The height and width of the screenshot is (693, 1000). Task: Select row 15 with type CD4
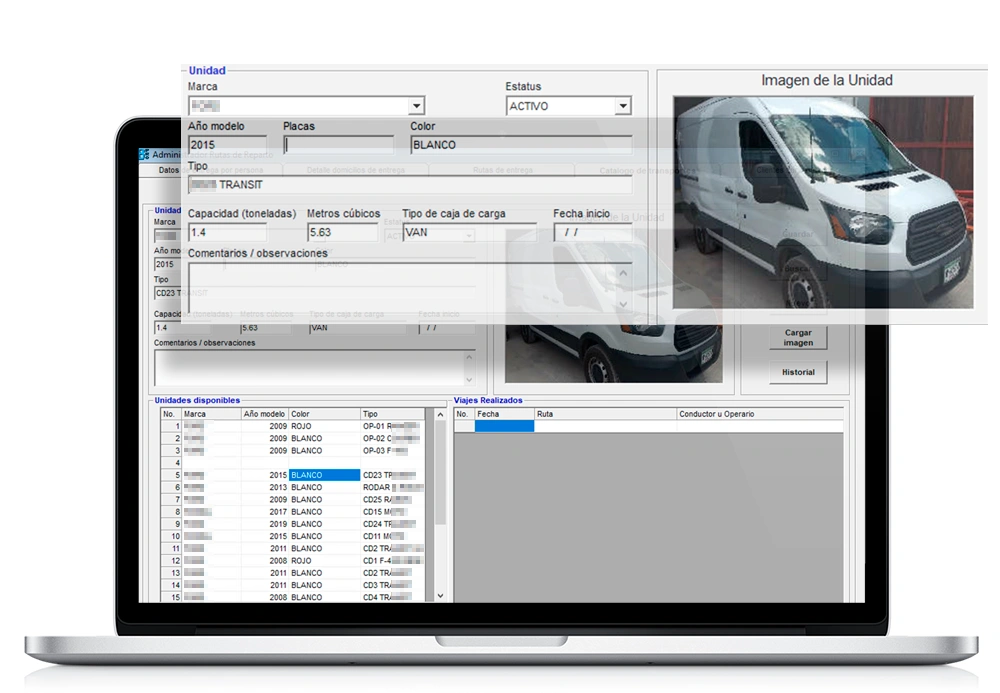(x=293, y=597)
